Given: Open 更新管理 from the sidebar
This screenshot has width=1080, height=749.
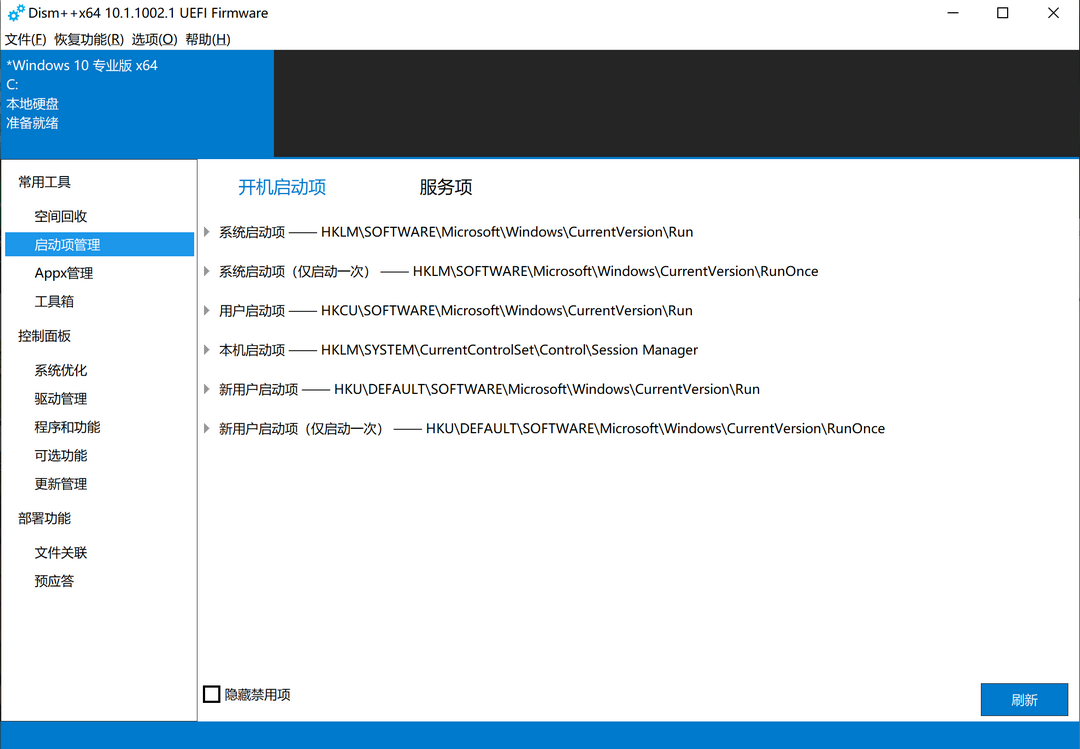Looking at the screenshot, I should point(61,483).
